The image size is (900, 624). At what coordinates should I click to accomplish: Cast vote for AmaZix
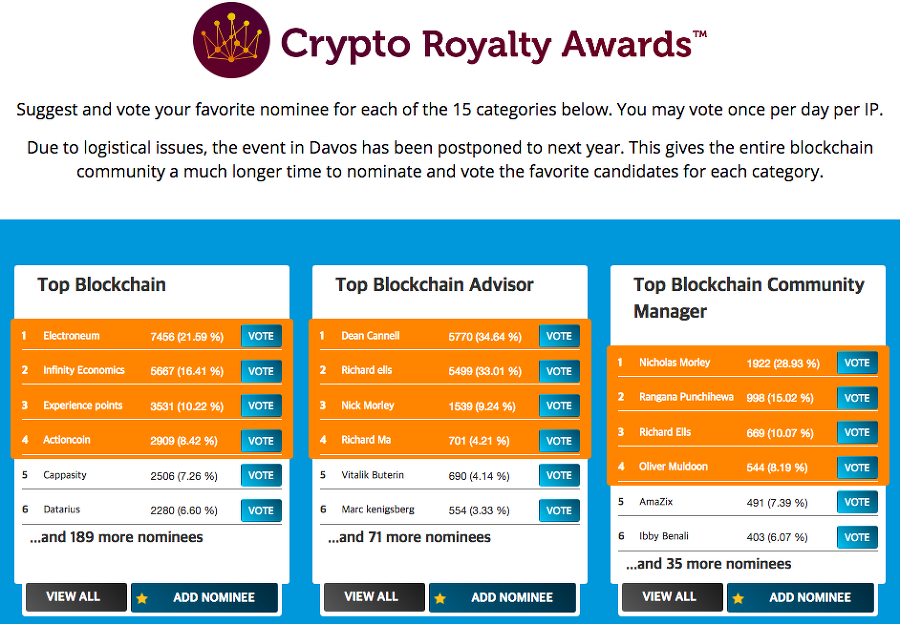click(x=857, y=502)
